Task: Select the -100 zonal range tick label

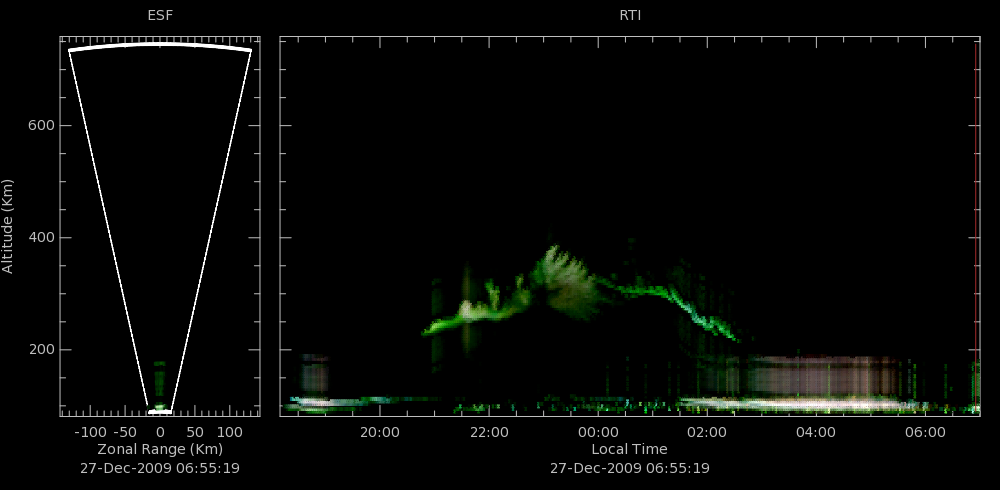Action: [90, 433]
